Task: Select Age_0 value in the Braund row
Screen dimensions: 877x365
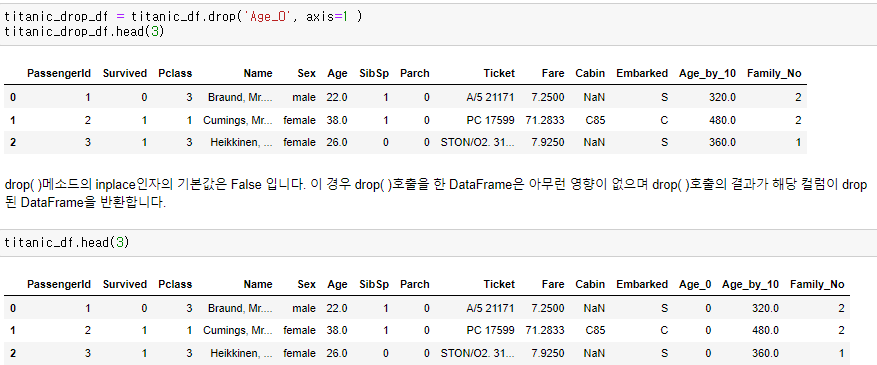Action: click(708, 309)
